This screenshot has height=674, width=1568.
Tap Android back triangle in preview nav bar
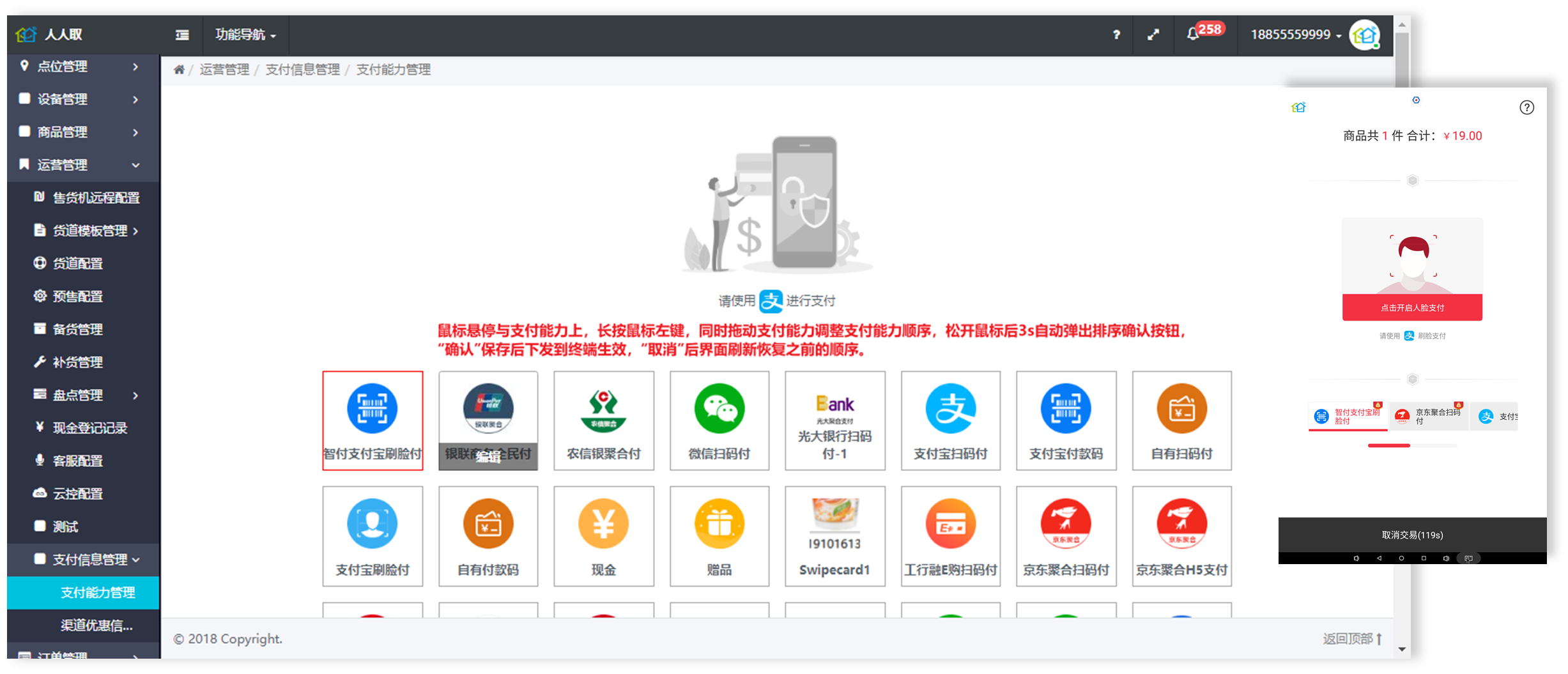point(1379,558)
